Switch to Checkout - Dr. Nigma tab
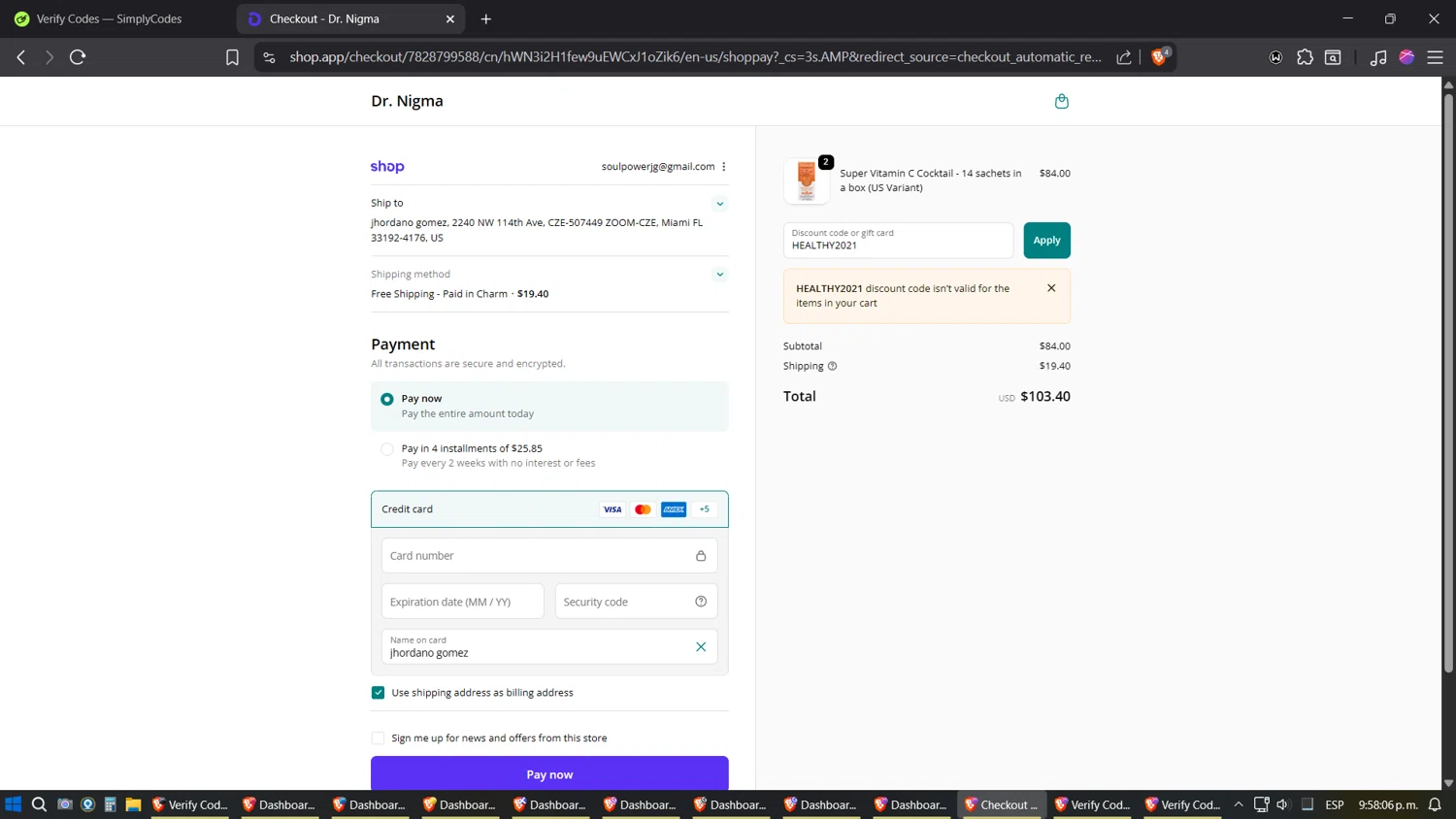This screenshot has width=1456, height=819. (x=349, y=18)
